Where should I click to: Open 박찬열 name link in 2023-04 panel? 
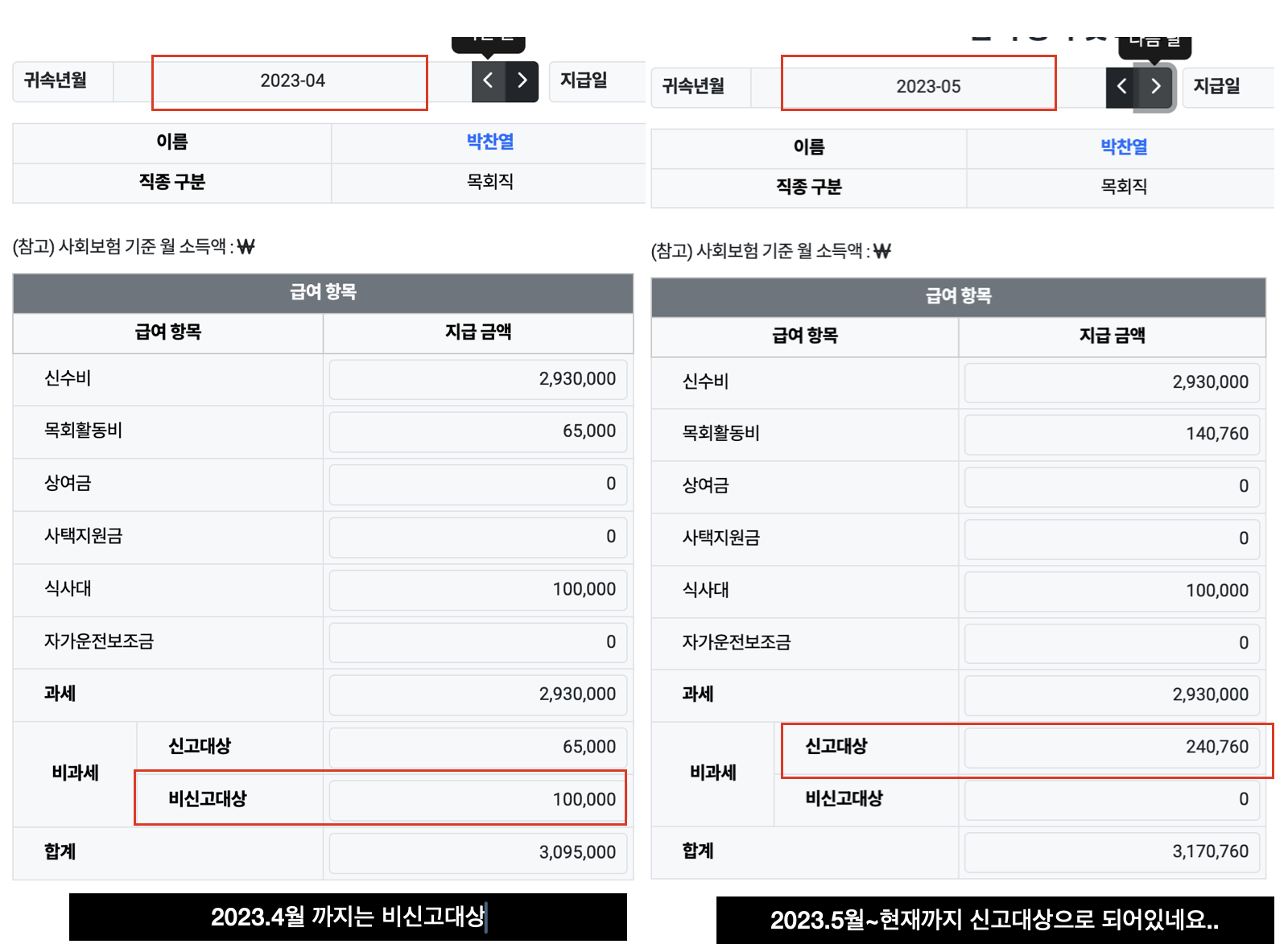(x=489, y=142)
